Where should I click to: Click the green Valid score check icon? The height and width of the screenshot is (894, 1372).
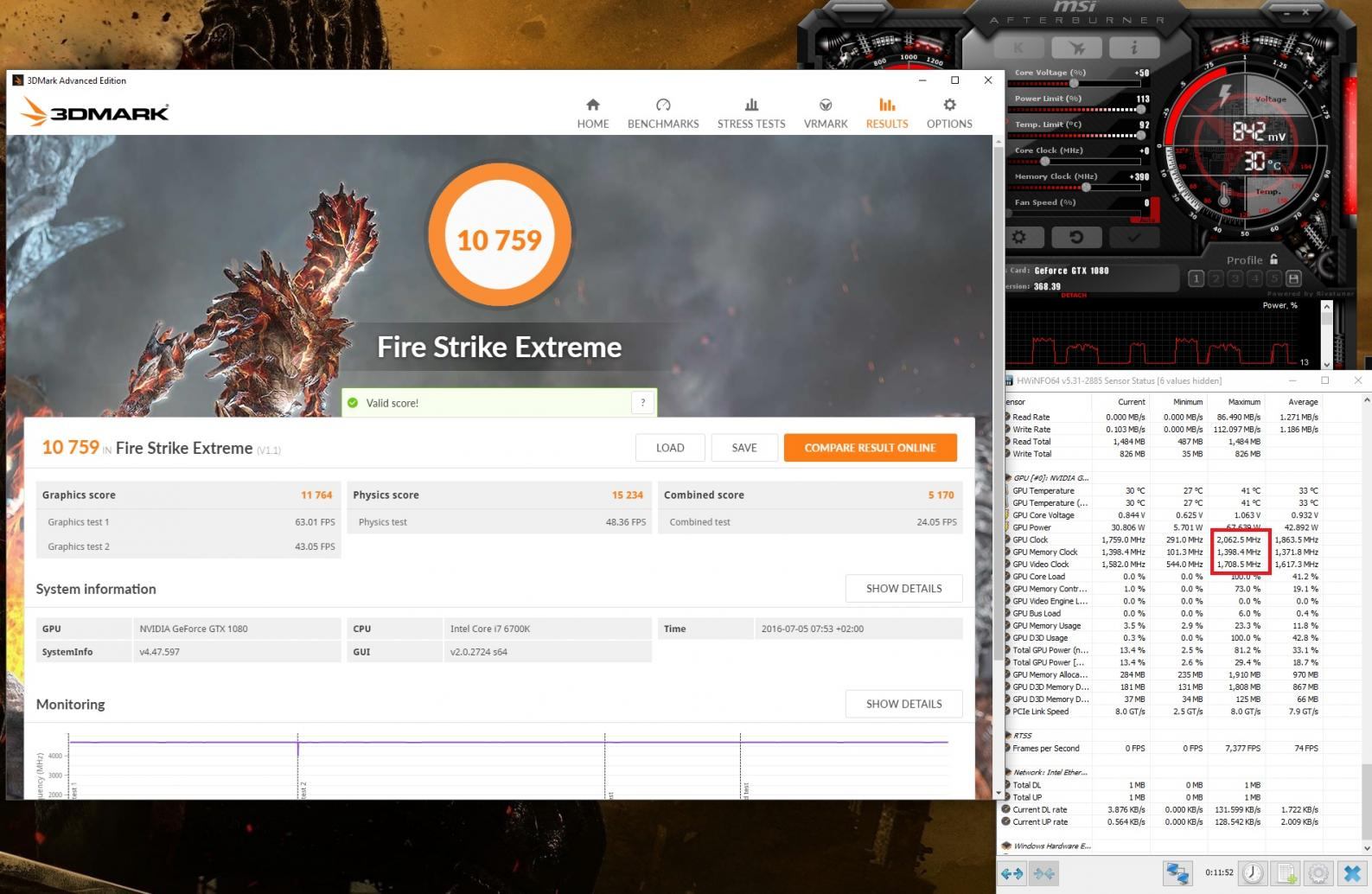point(353,403)
